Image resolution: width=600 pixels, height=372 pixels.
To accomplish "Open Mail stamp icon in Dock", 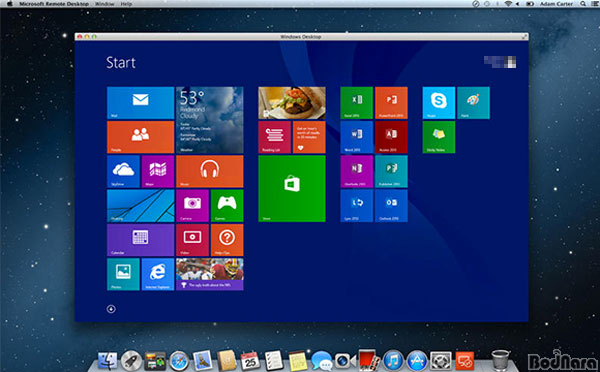I will coord(203,360).
